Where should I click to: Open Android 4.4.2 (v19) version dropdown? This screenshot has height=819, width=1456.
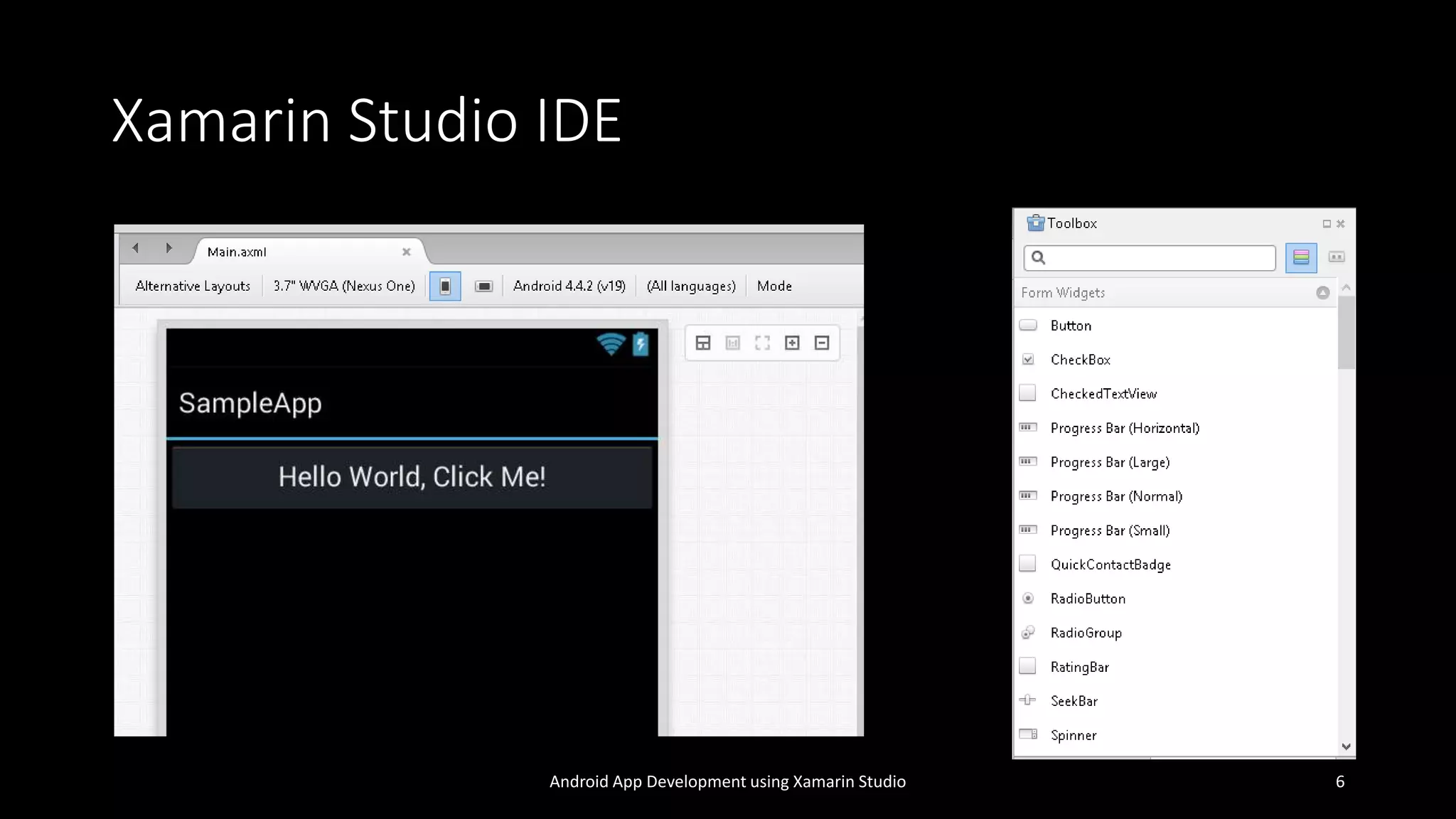[569, 286]
